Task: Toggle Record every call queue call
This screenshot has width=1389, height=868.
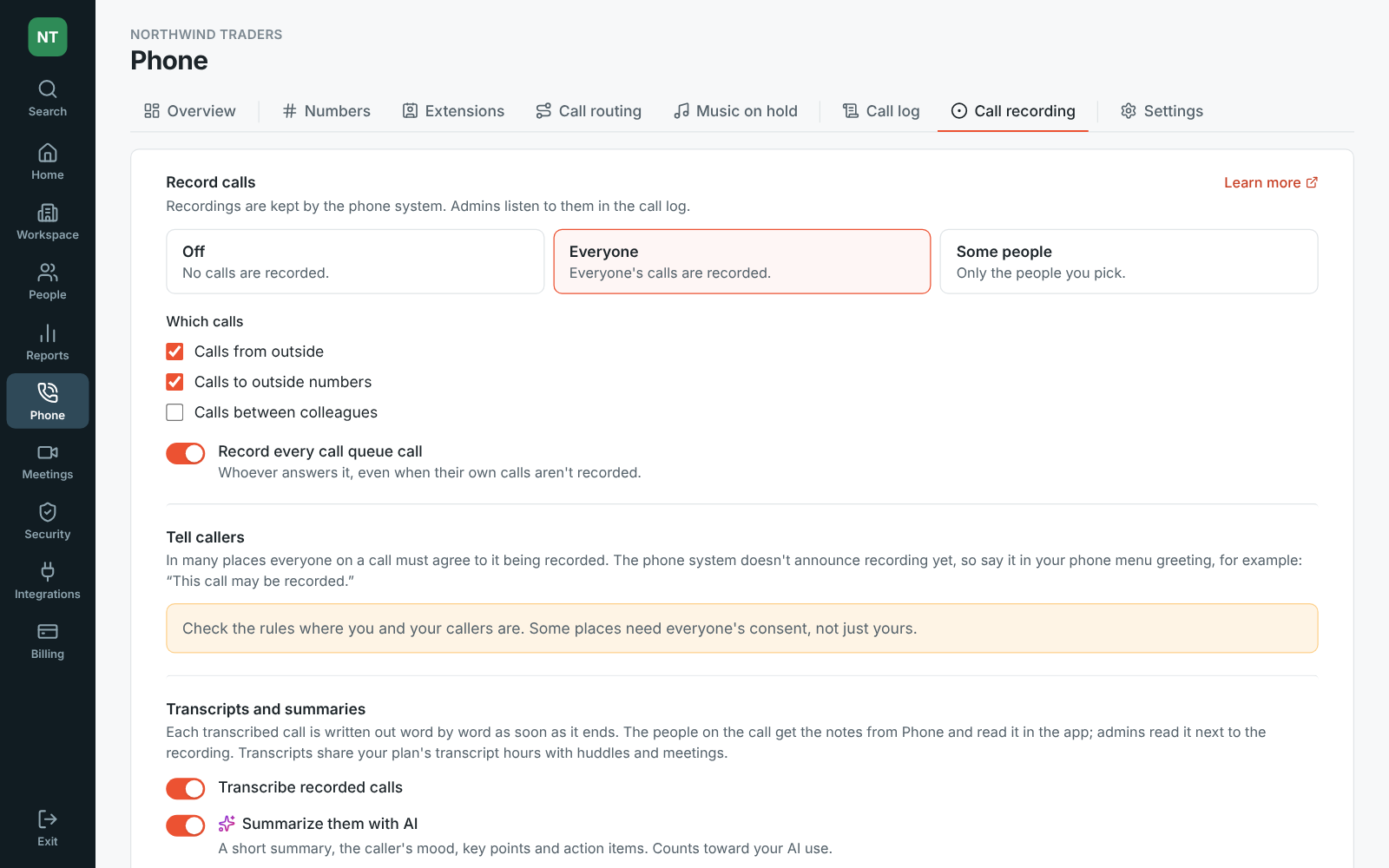Action: 186,453
